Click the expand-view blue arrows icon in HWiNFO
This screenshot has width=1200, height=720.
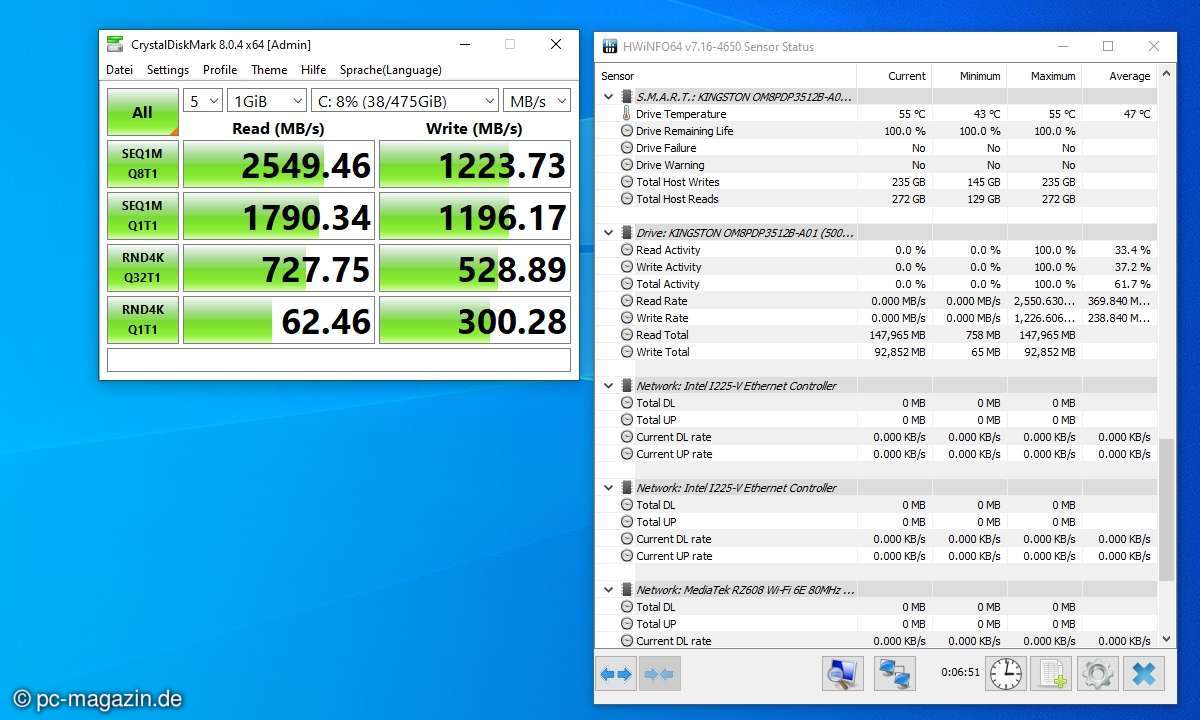pos(616,674)
